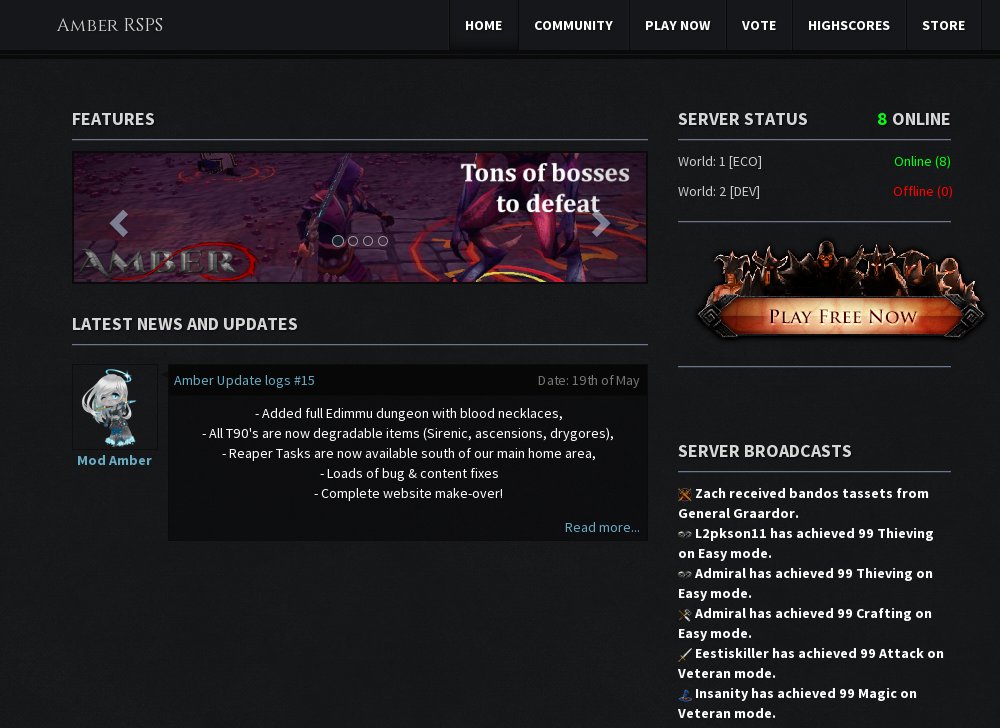Click the Thieving icon beside Admiral's broadcast
The height and width of the screenshot is (728, 1000).
(x=685, y=574)
